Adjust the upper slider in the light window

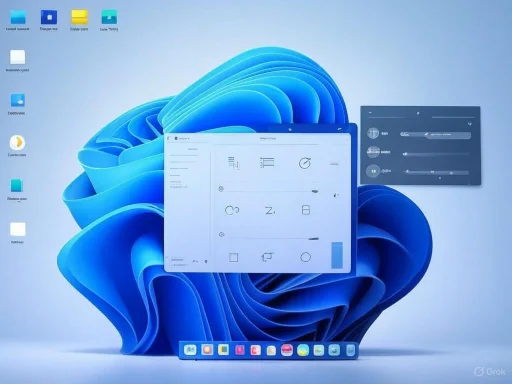click(x=273, y=191)
